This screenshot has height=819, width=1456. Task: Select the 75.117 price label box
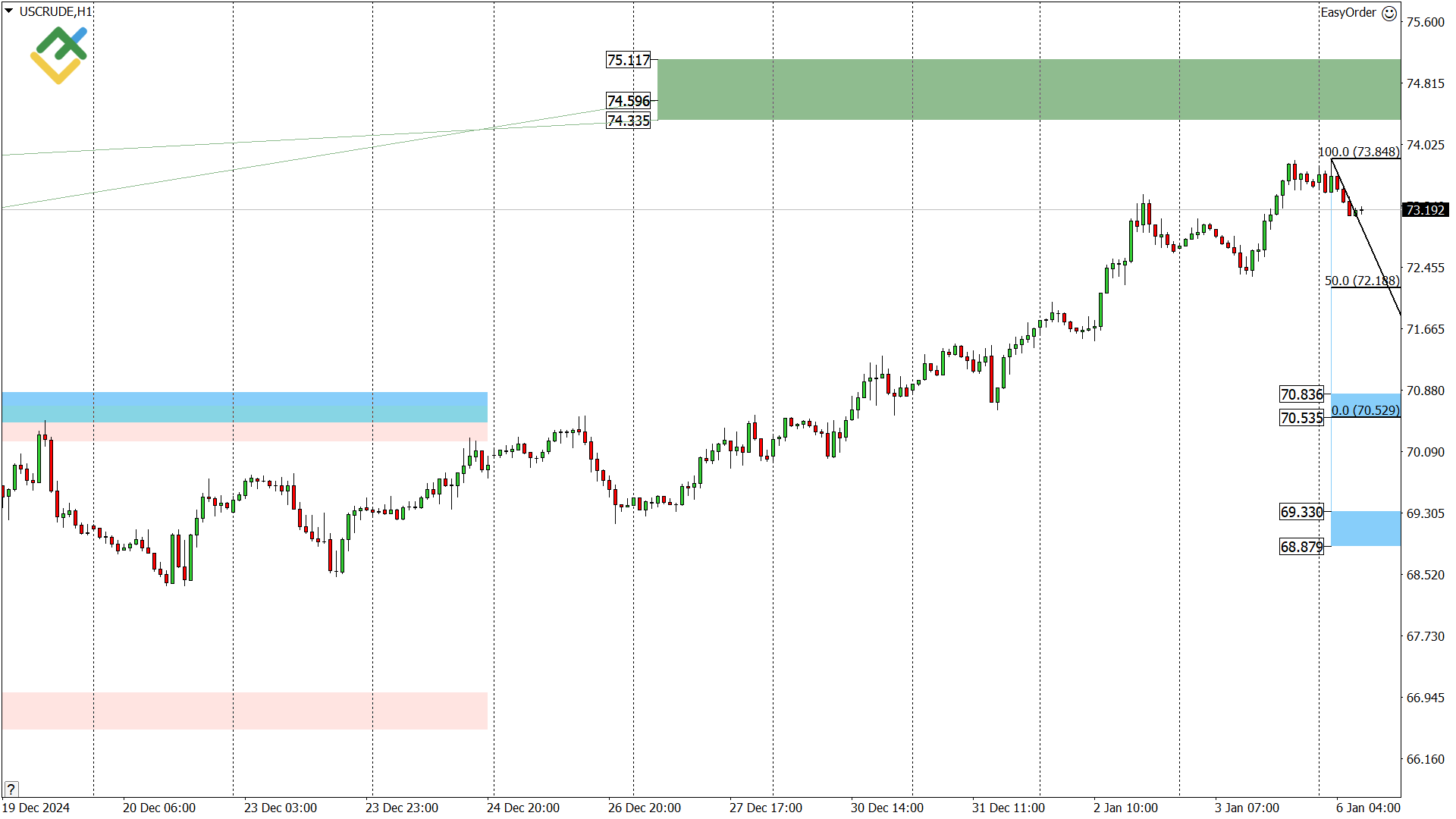(628, 60)
